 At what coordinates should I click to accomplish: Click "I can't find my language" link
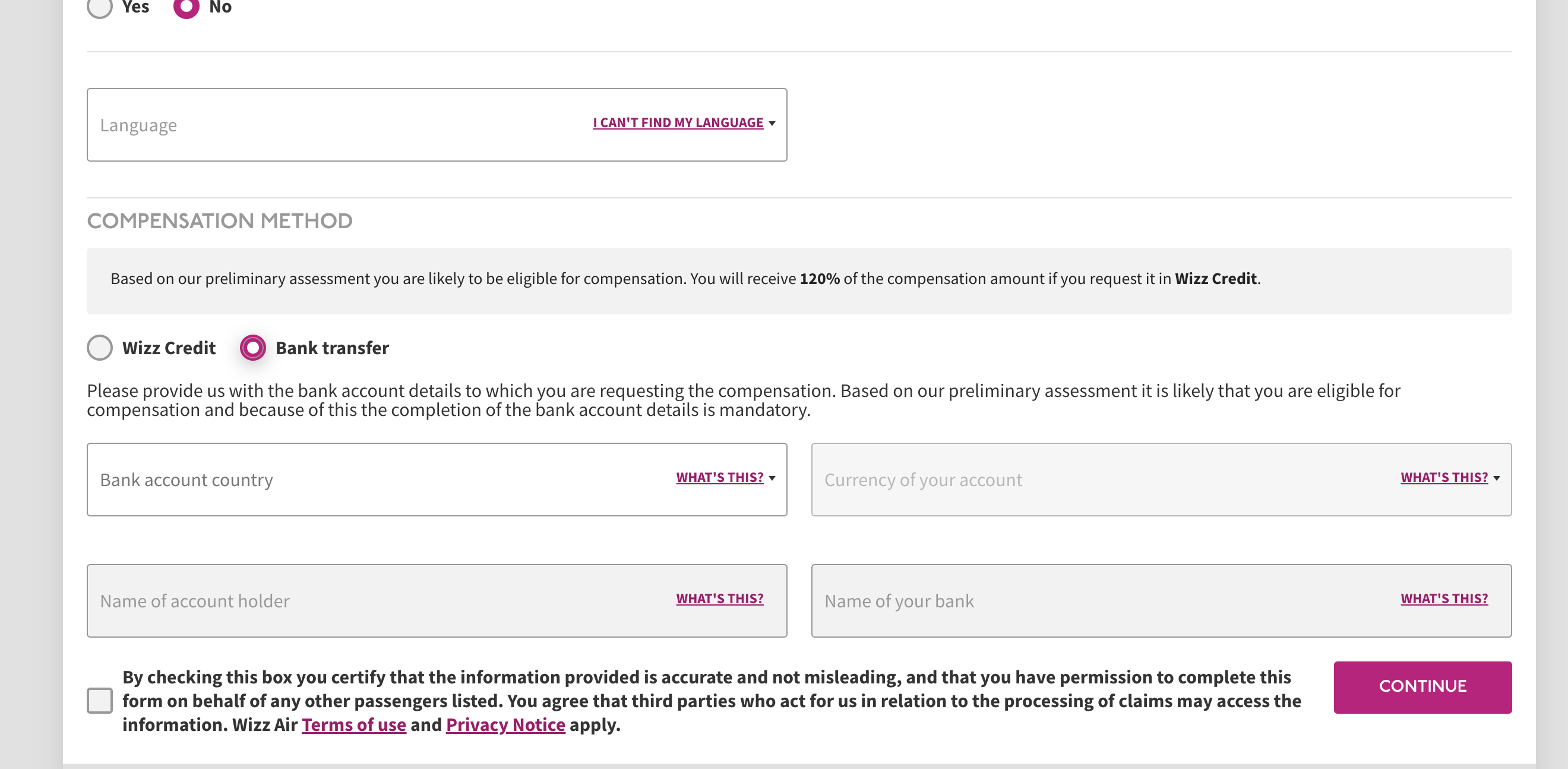point(678,123)
